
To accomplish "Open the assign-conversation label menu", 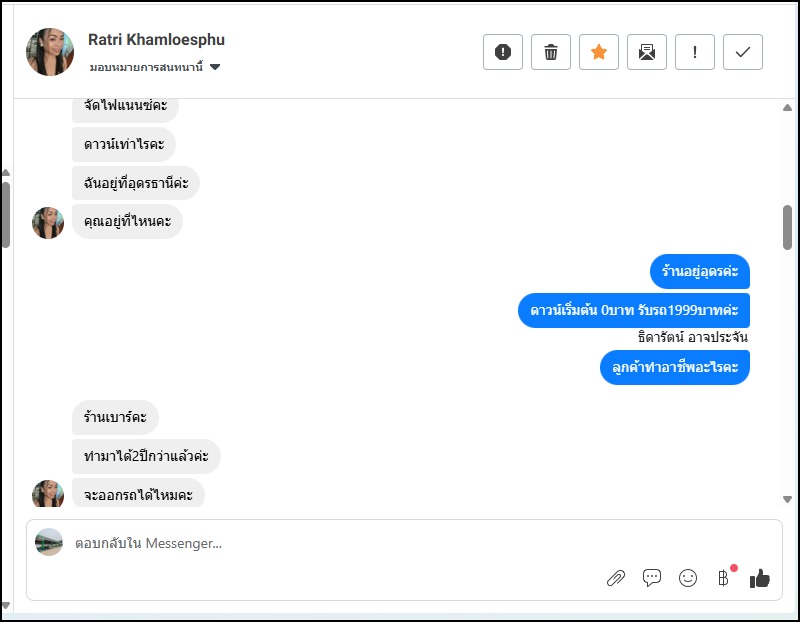I will 146,67.
